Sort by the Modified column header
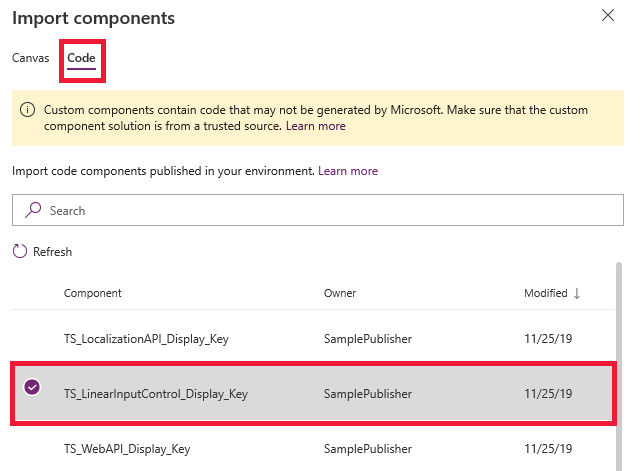 546,293
